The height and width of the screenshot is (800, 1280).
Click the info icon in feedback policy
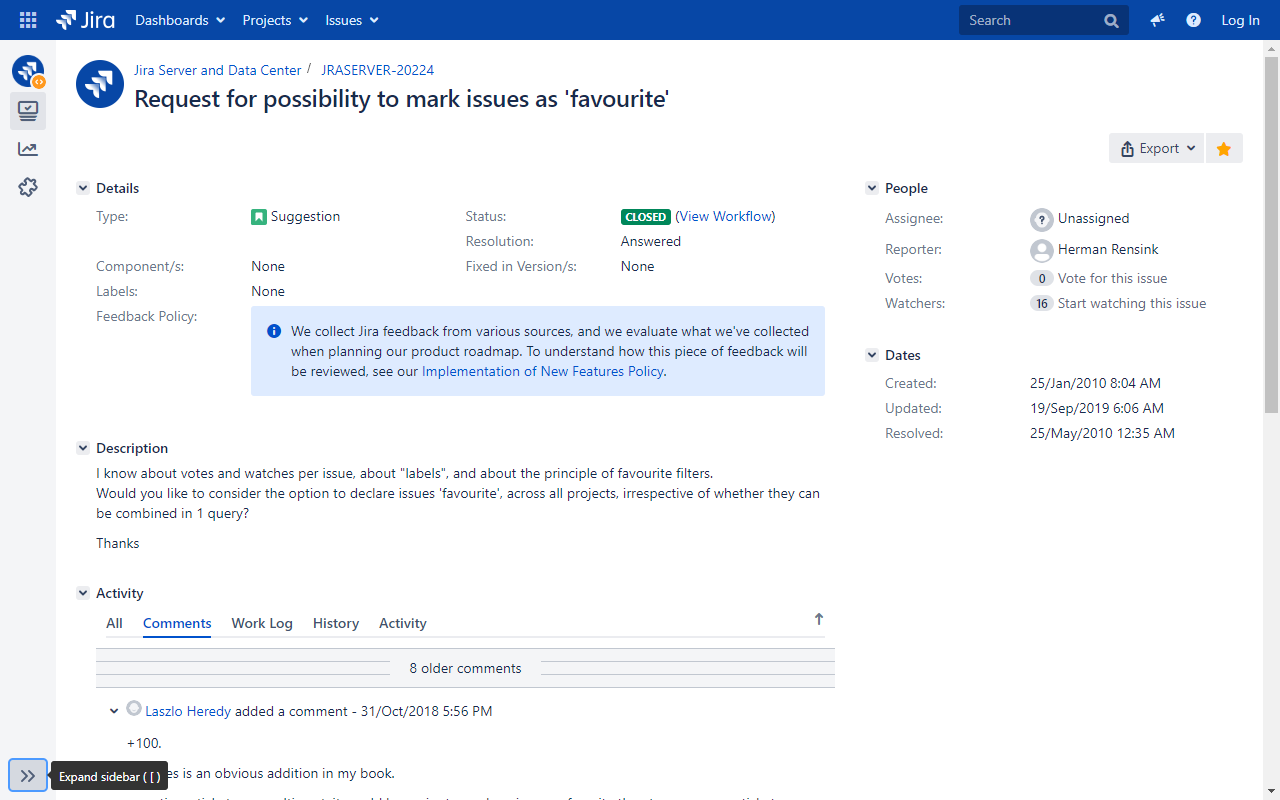(x=274, y=331)
